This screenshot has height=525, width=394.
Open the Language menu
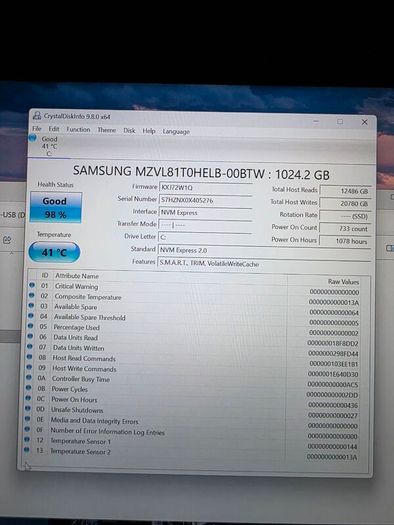point(176,132)
